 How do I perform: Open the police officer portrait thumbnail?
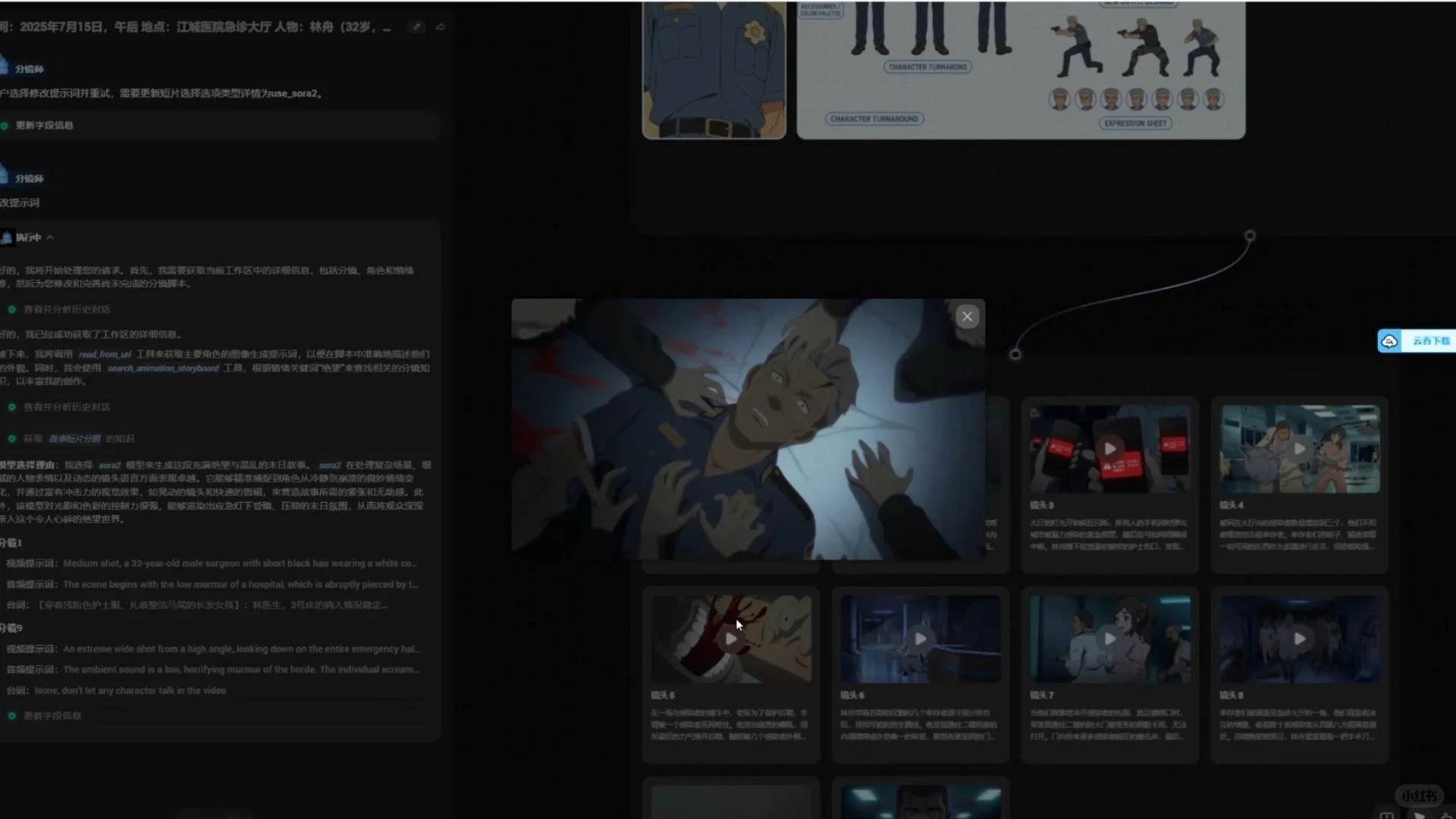click(714, 70)
